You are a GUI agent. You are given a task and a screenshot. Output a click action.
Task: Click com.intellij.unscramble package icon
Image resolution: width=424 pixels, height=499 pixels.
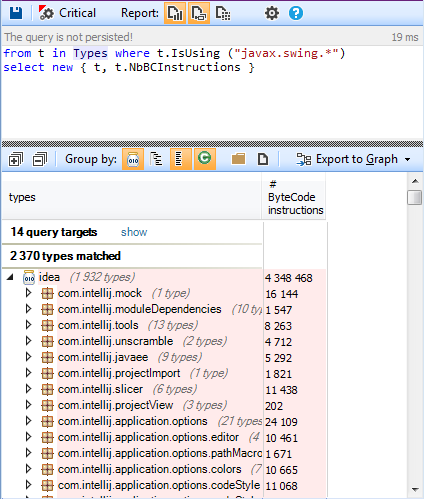click(47, 341)
